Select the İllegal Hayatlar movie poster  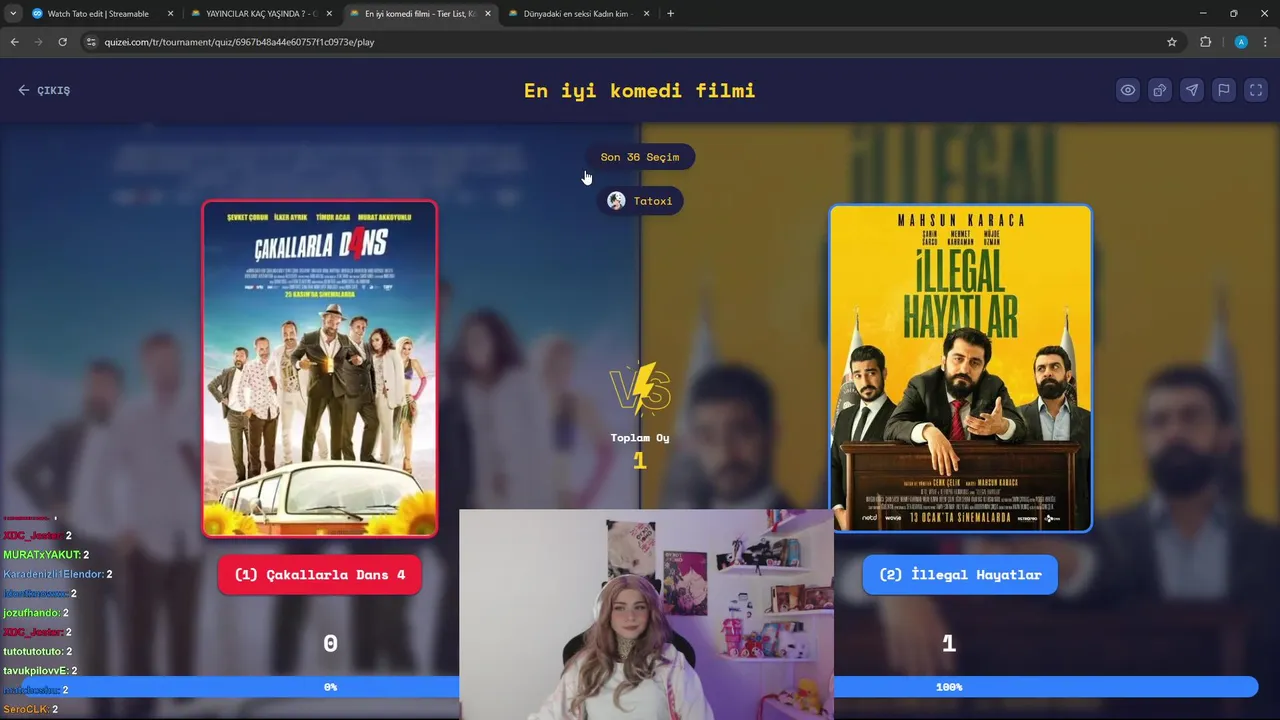[x=960, y=368]
